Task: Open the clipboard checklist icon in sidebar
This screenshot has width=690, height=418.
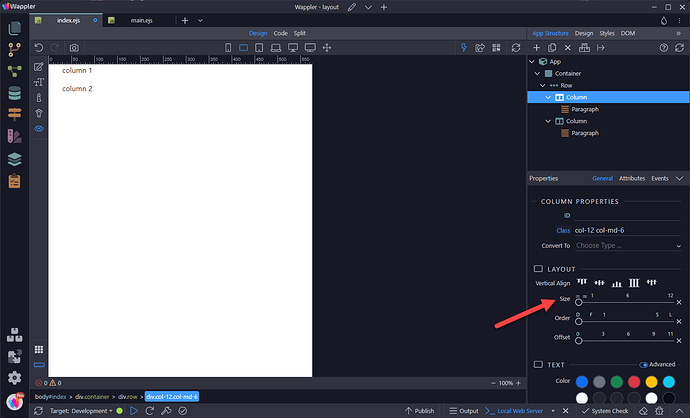Action: point(15,181)
